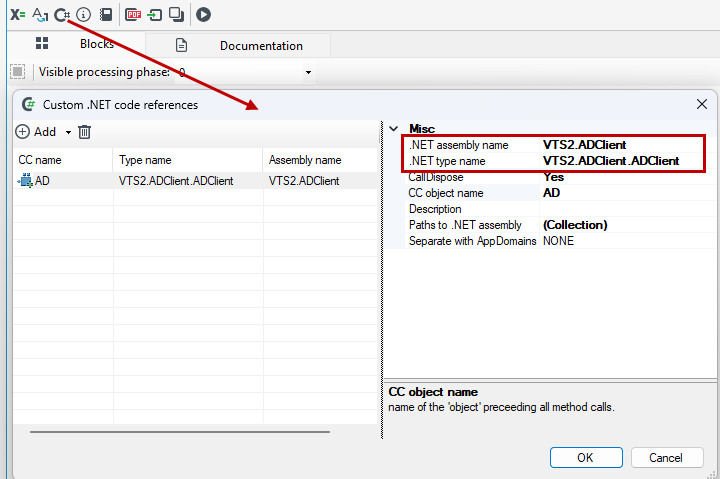This screenshot has width=720, height=479.
Task: Switch to the Blocks tab
Action: click(76, 44)
